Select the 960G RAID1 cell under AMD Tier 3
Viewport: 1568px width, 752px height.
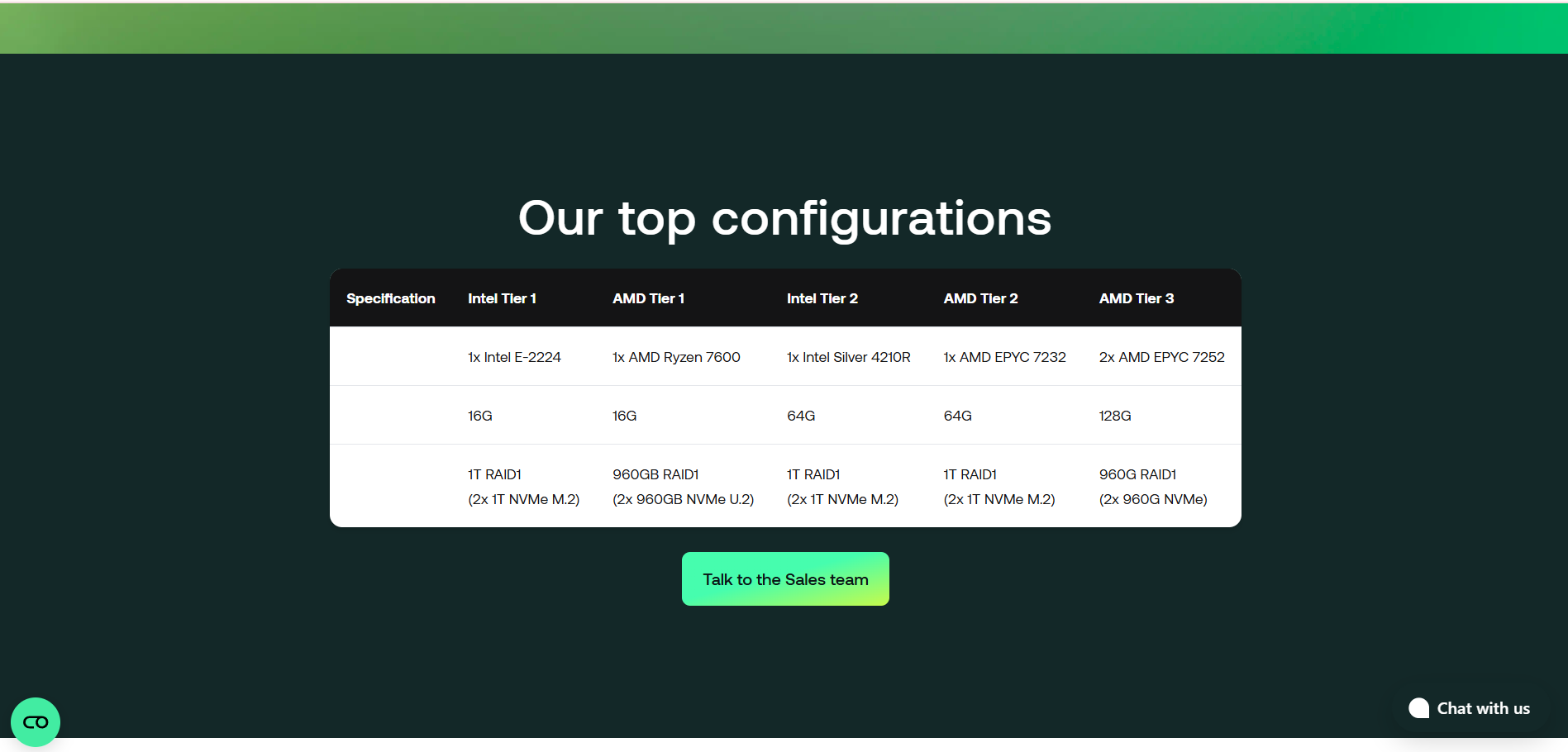click(x=1137, y=474)
